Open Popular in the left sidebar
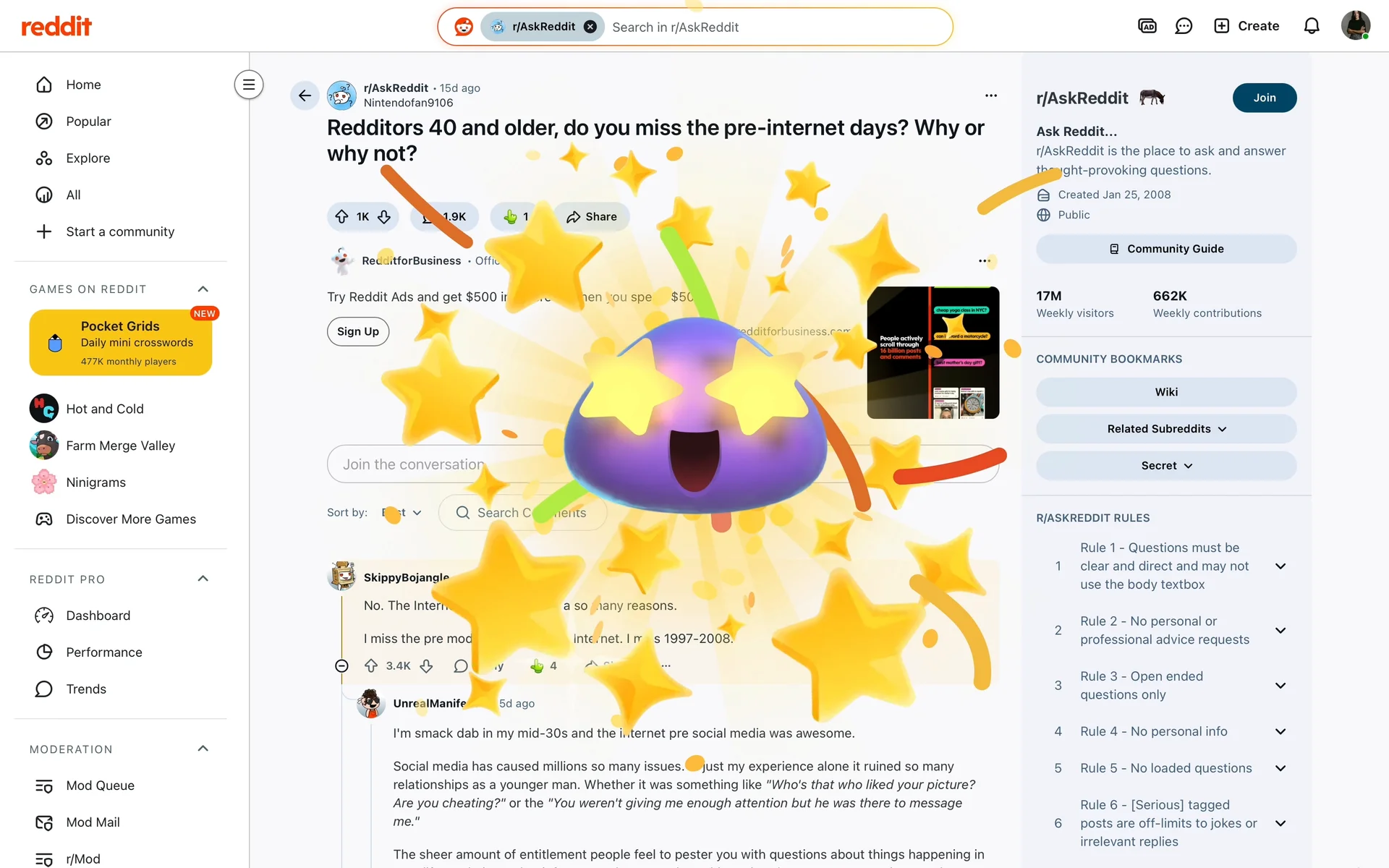The height and width of the screenshot is (868, 1389). coord(88,122)
